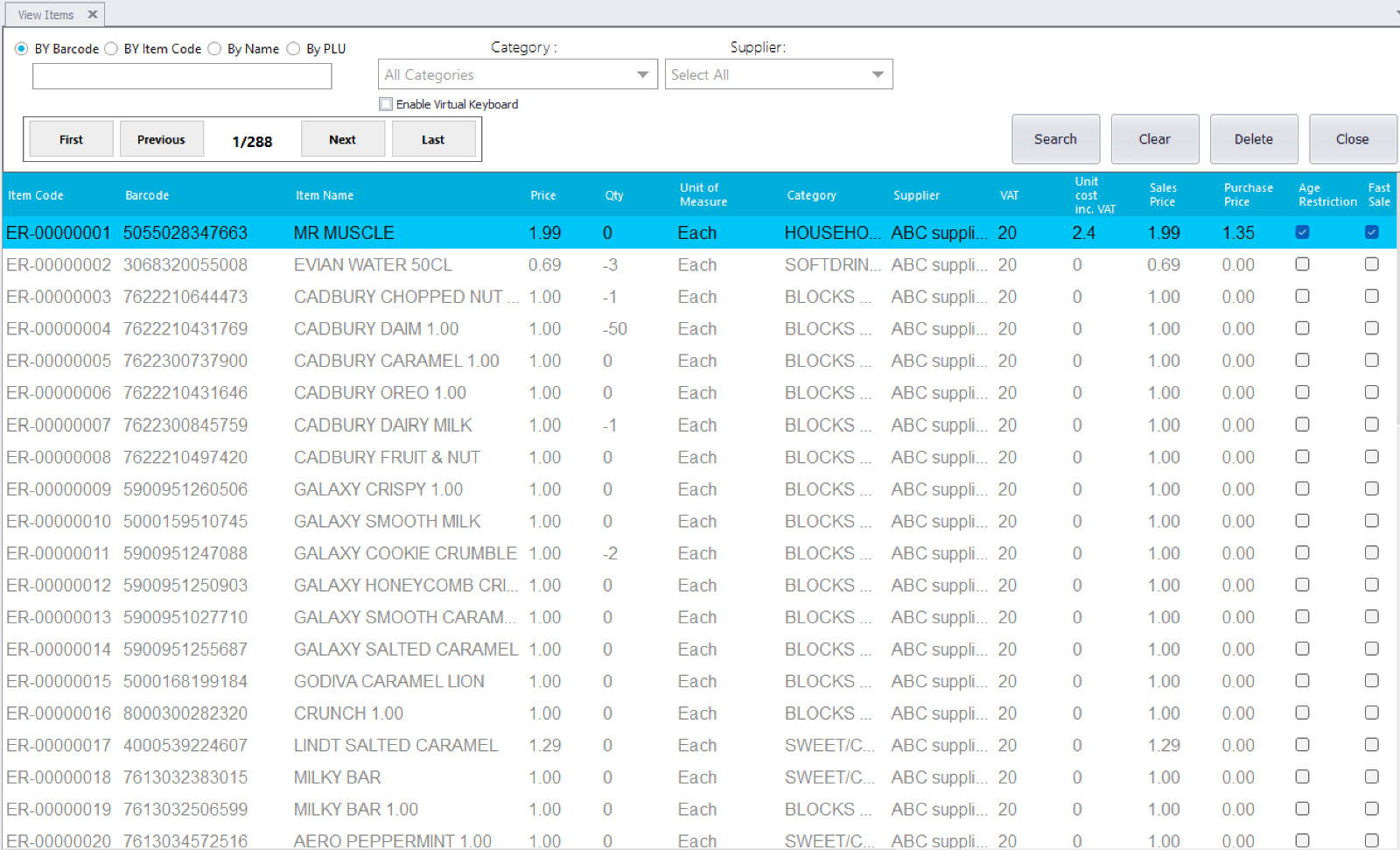This screenshot has width=1400, height=850.
Task: Sort by the Category column header
Action: (x=811, y=195)
